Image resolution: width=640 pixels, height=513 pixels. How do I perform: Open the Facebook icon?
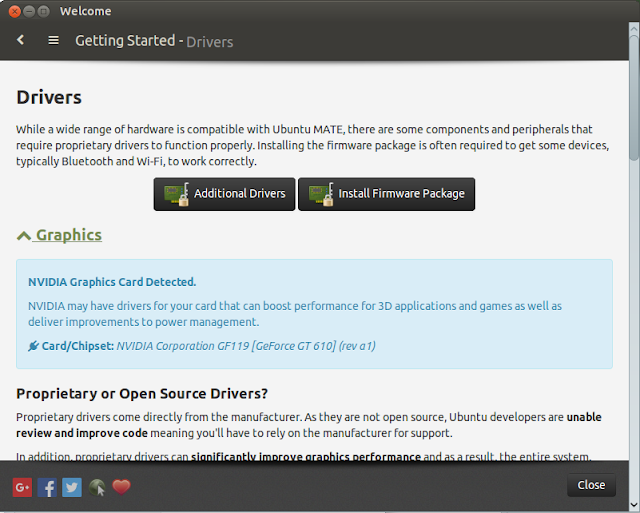point(47,487)
